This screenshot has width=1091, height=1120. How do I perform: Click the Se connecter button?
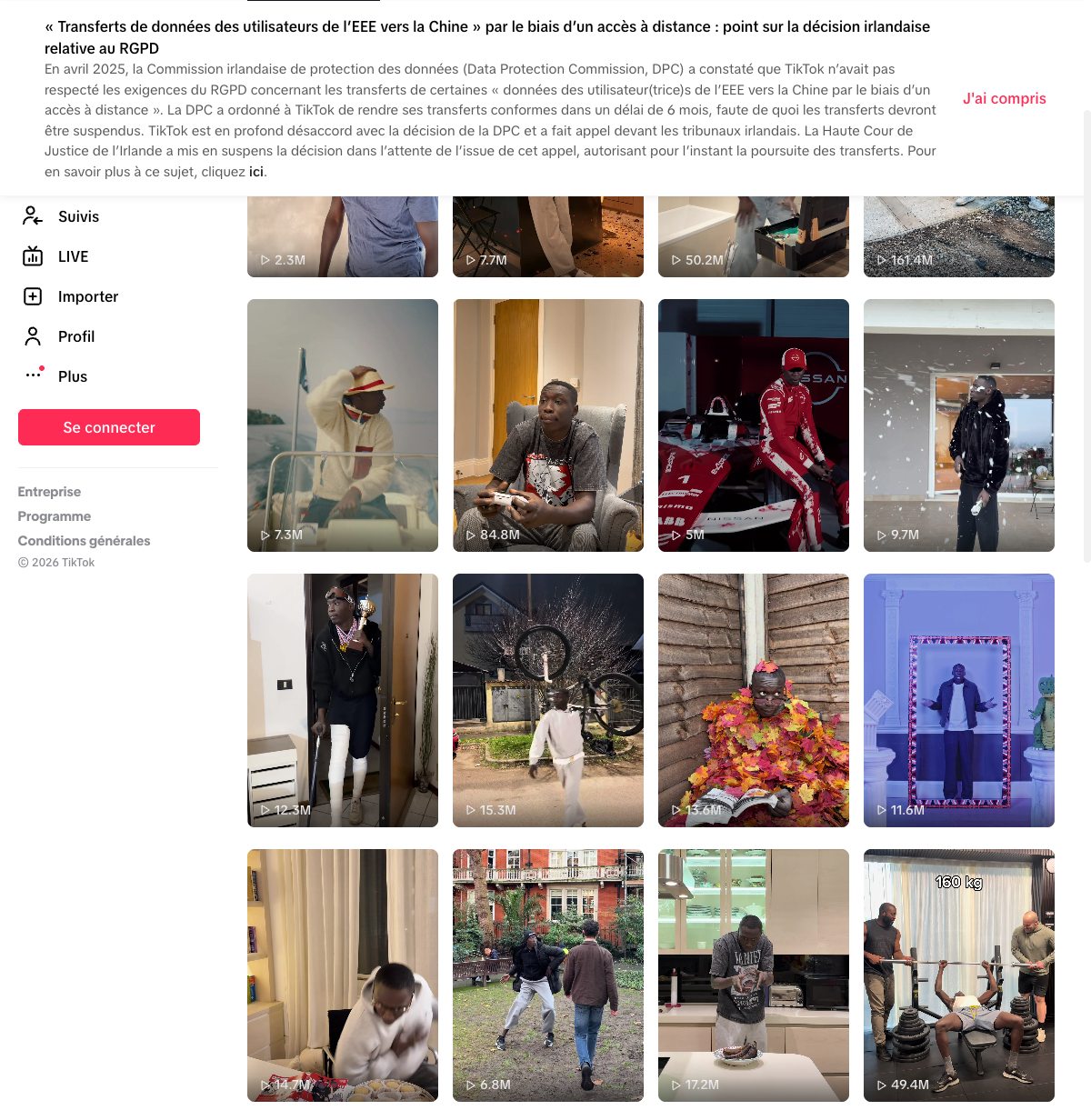click(109, 427)
